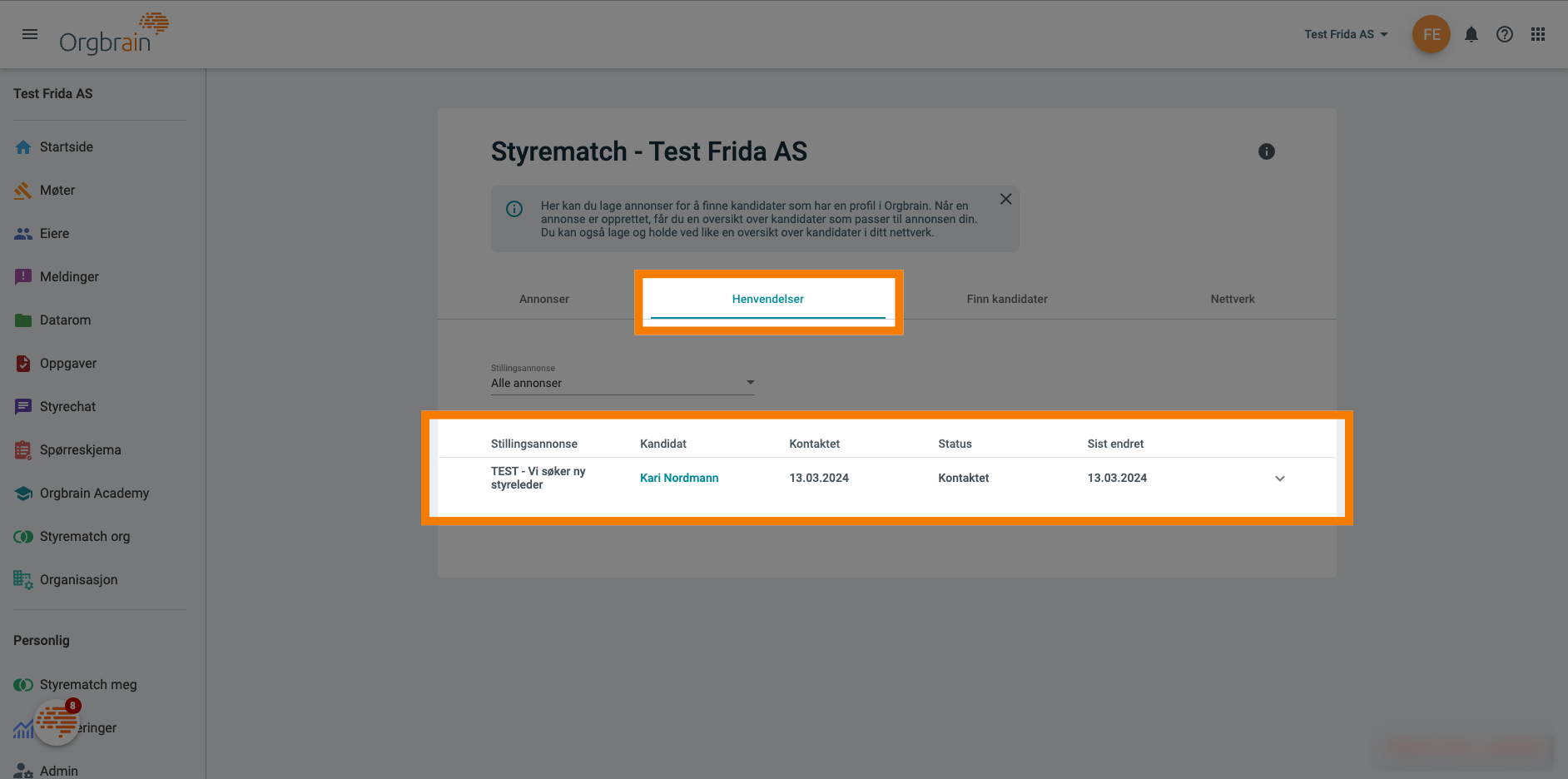This screenshot has width=1568, height=779.
Task: Open the notifications bell
Action: [x=1471, y=34]
